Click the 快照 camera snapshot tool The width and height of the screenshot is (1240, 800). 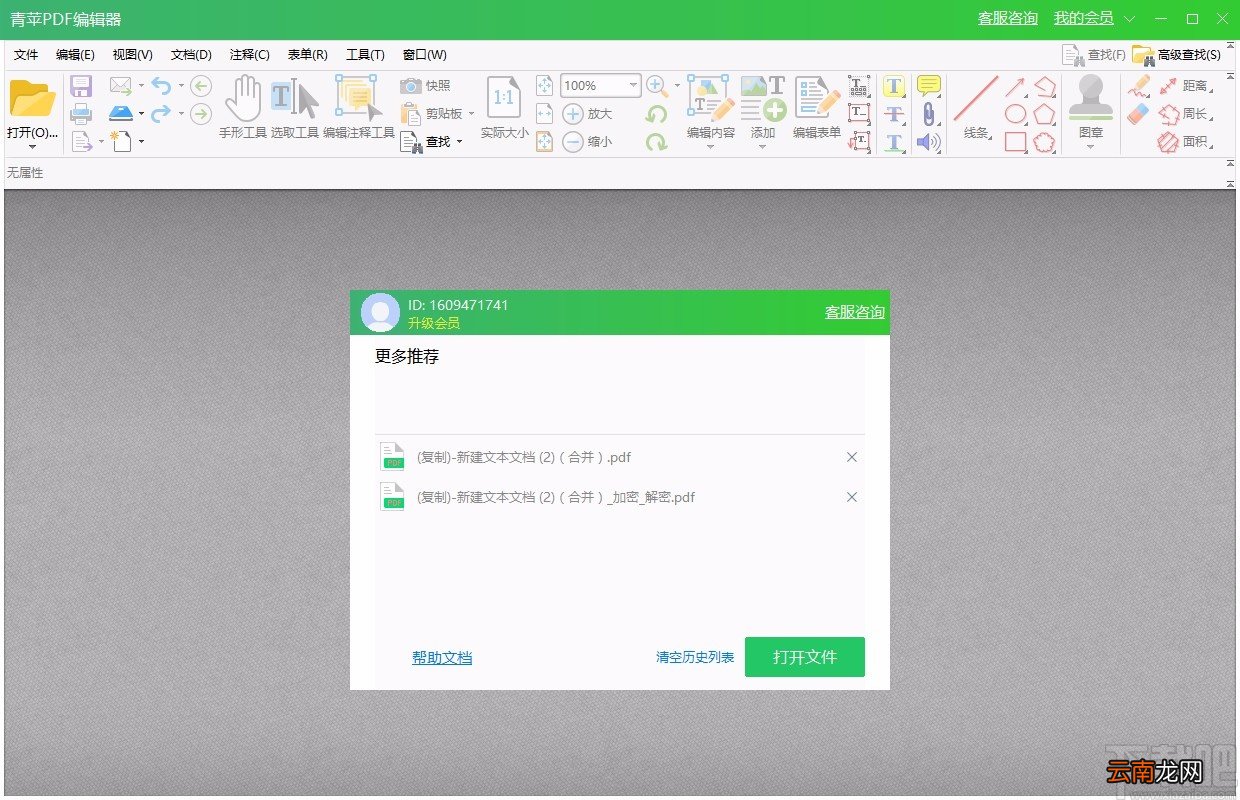tap(426, 86)
